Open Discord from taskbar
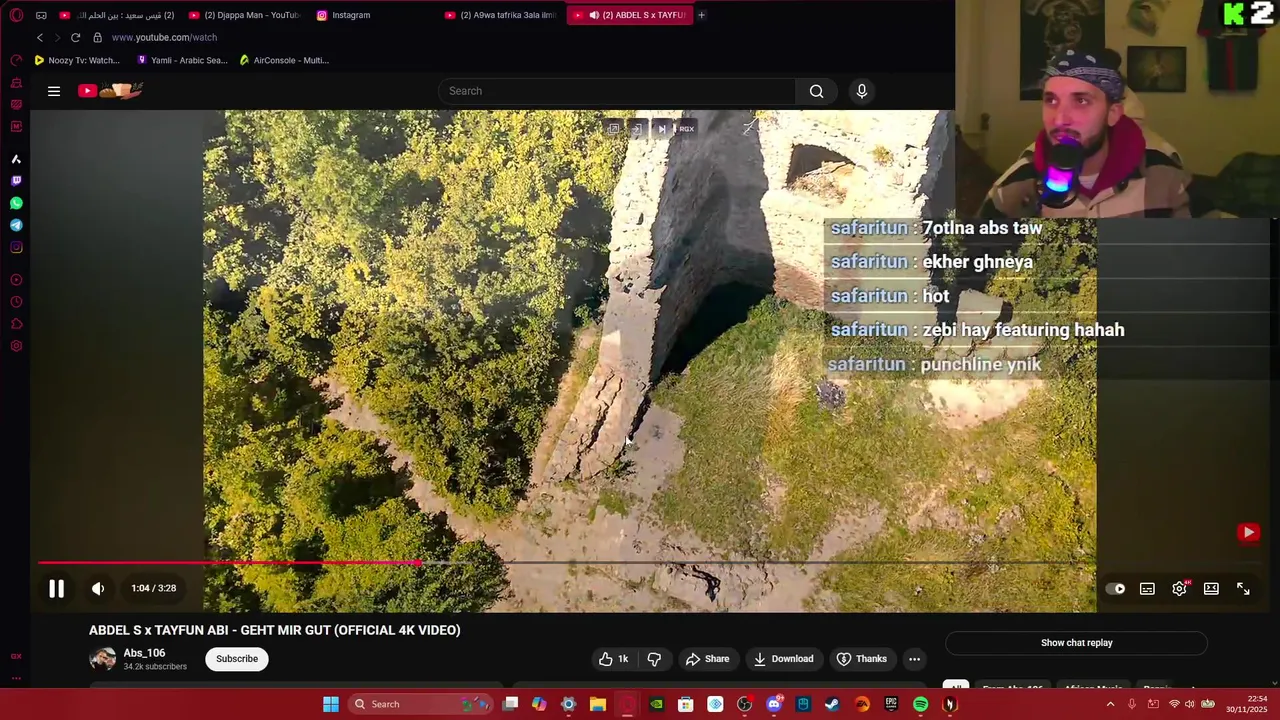The width and height of the screenshot is (1280, 720). (774, 704)
